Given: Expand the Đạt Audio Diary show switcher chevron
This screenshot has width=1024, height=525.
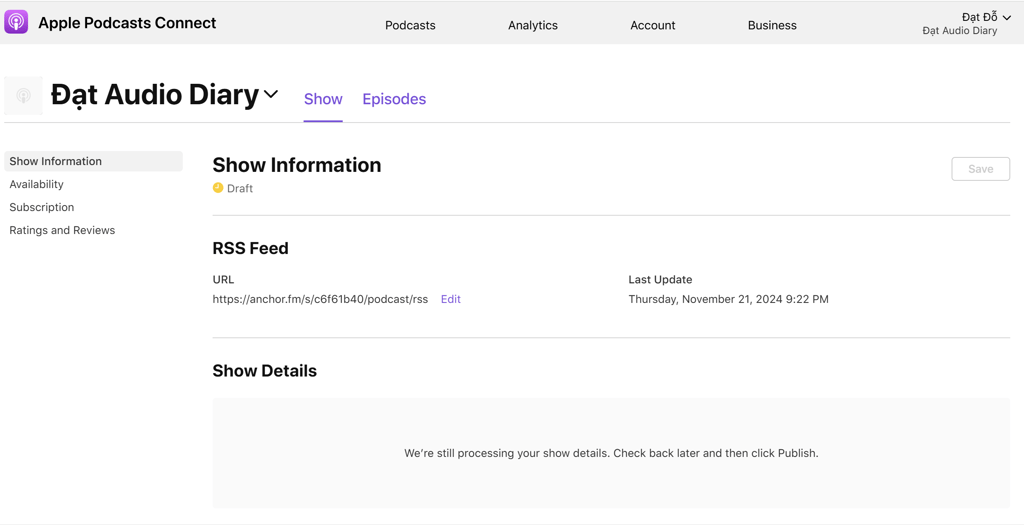Looking at the screenshot, I should point(271,95).
